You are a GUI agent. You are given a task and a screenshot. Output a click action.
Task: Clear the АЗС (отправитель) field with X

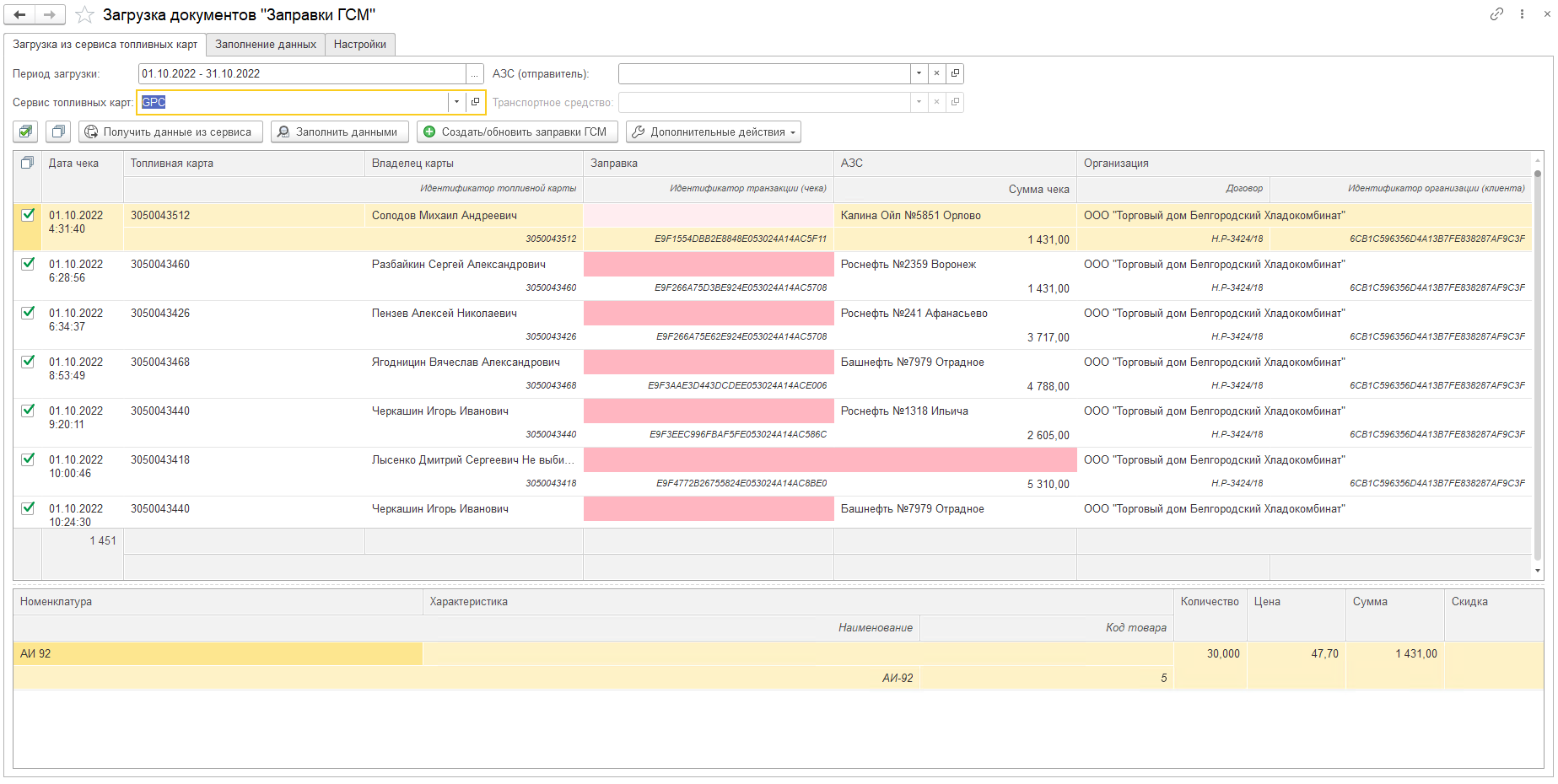(x=936, y=74)
